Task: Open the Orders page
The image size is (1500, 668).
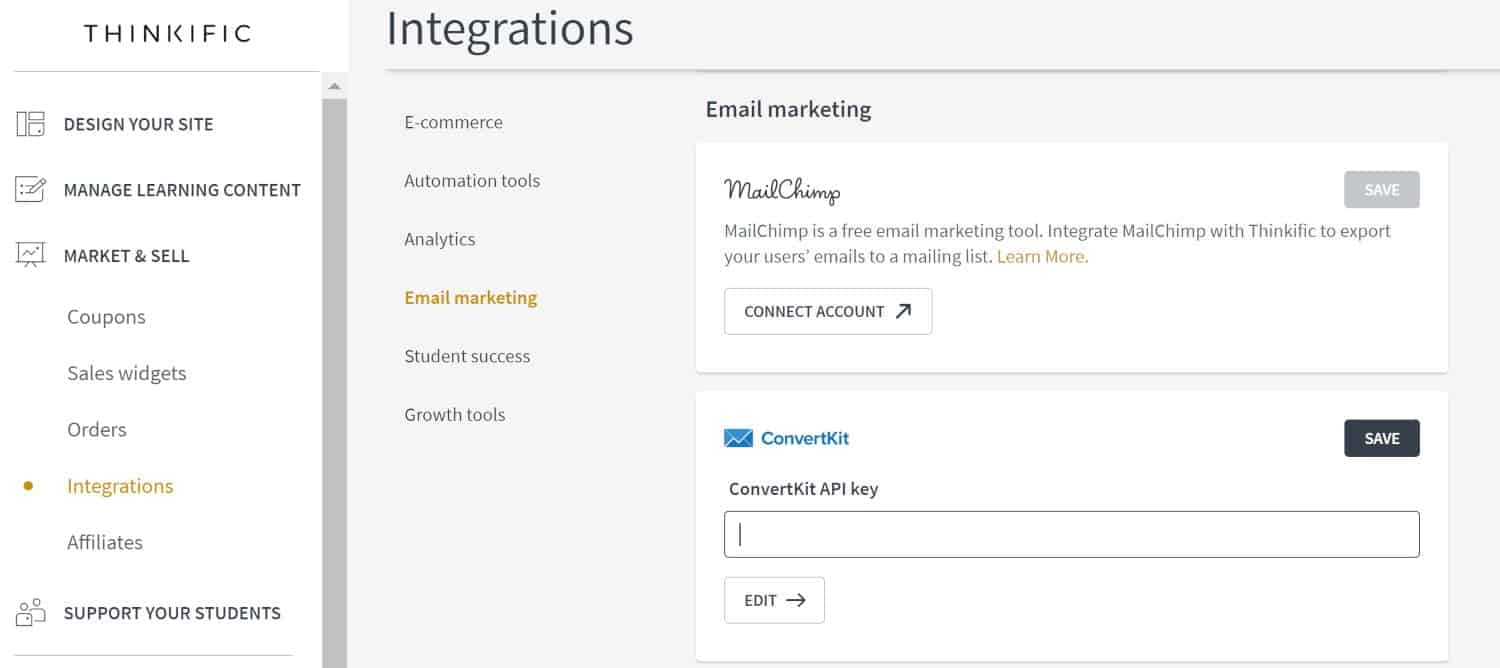Action: point(97,429)
